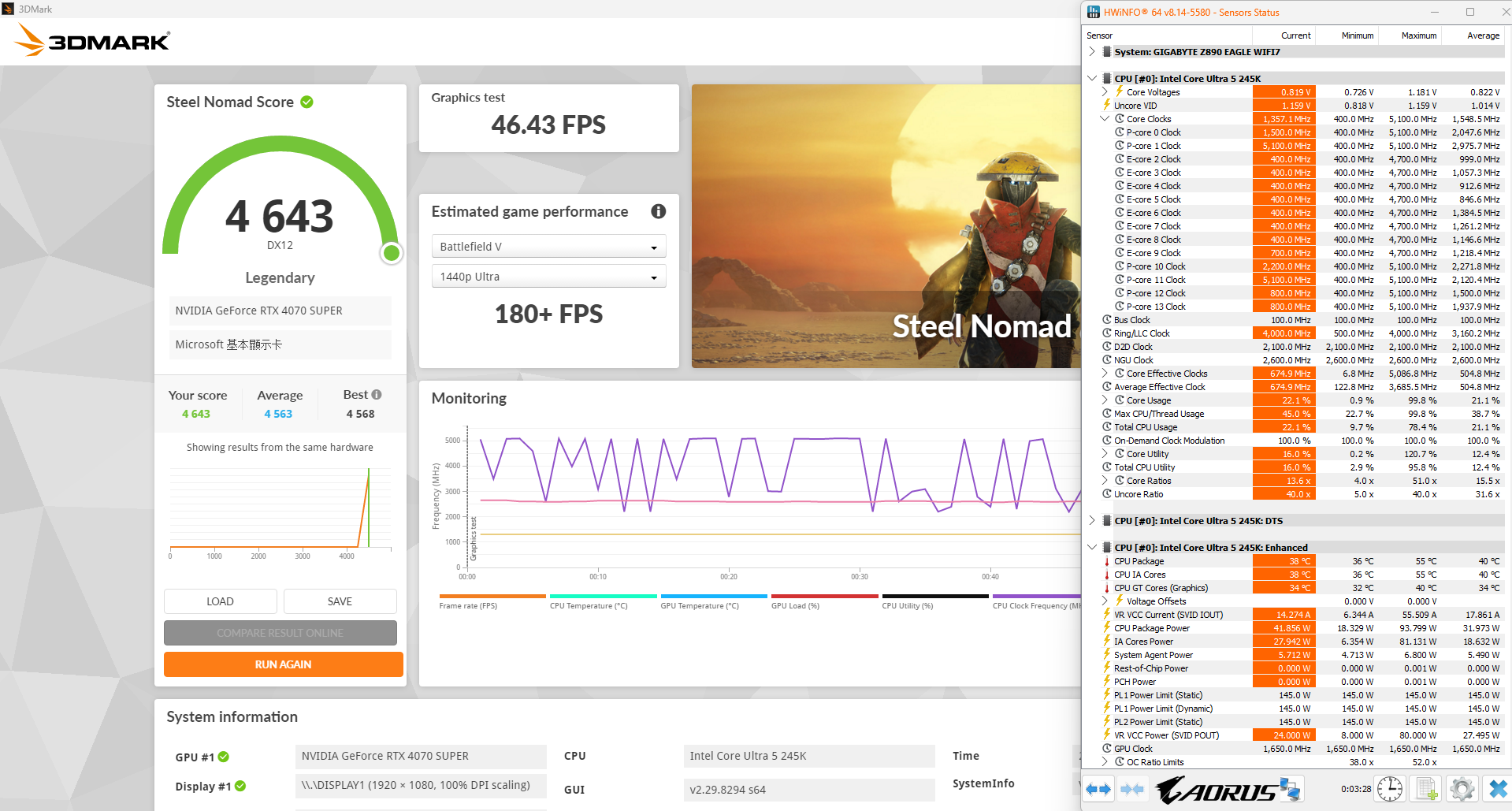The width and height of the screenshot is (1512, 811).
Task: Click green check next to Display #1
Action: 240,786
